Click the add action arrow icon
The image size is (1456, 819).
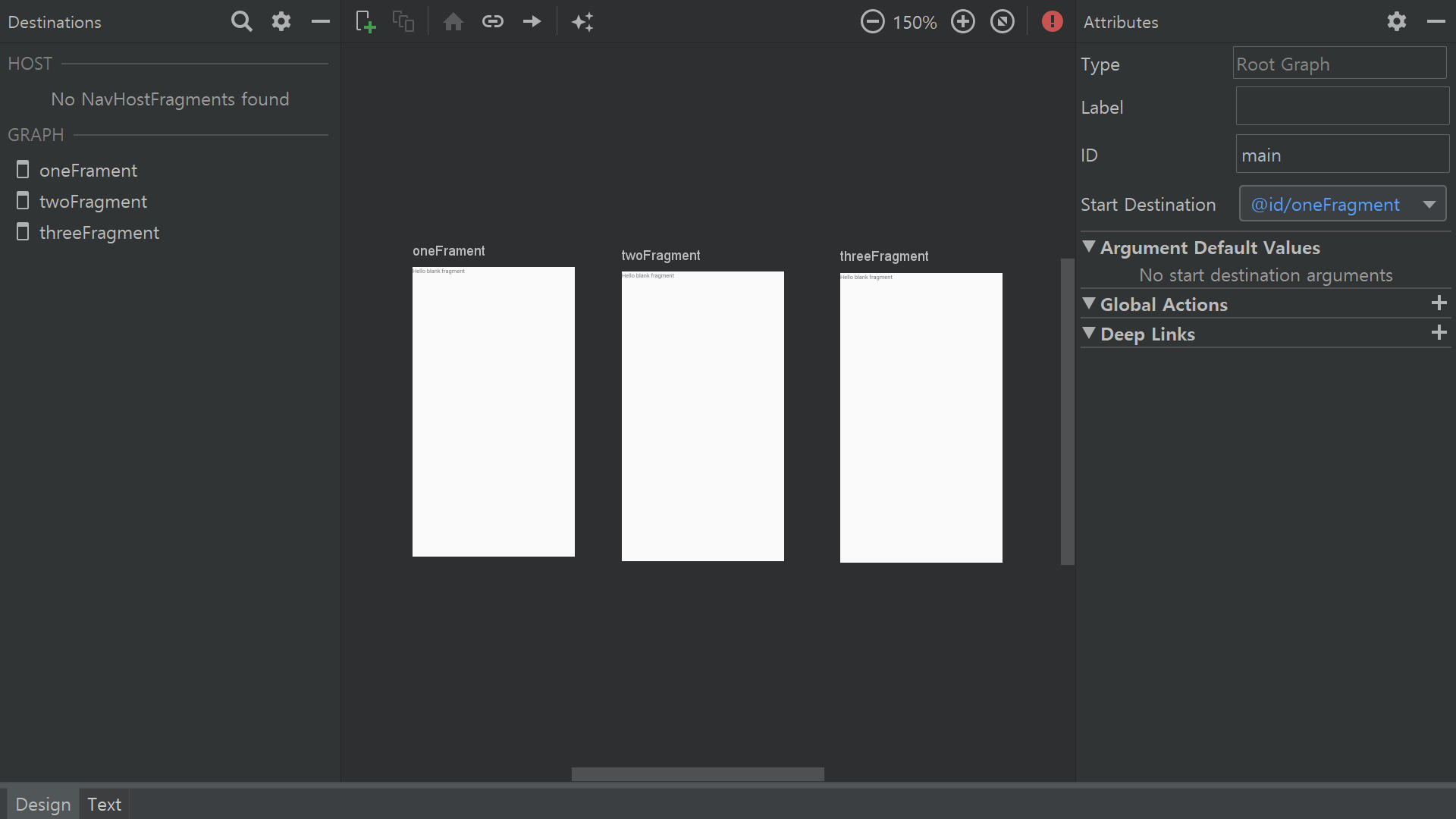point(532,21)
